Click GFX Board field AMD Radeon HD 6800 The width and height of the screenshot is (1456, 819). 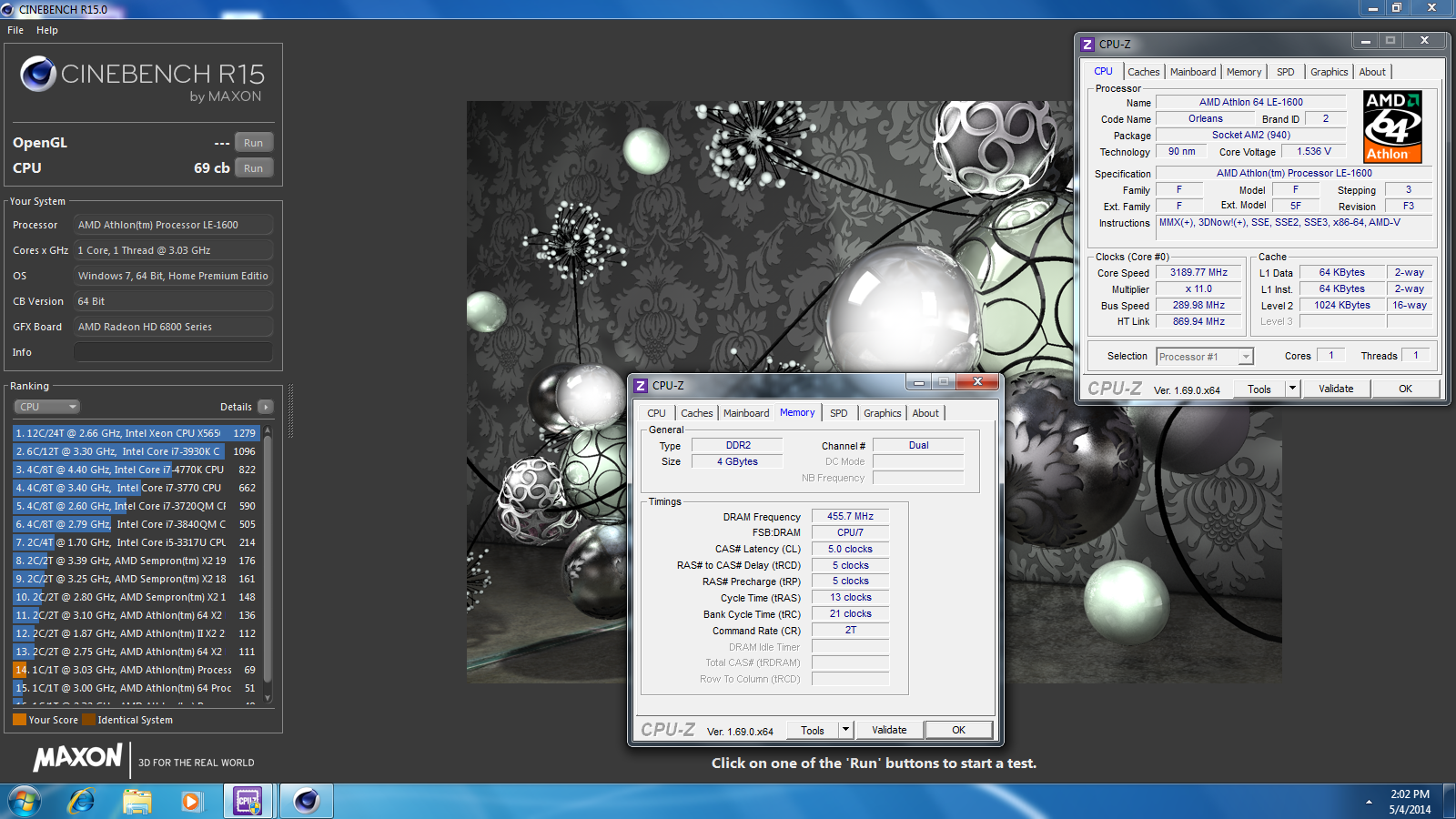pyautogui.click(x=173, y=327)
